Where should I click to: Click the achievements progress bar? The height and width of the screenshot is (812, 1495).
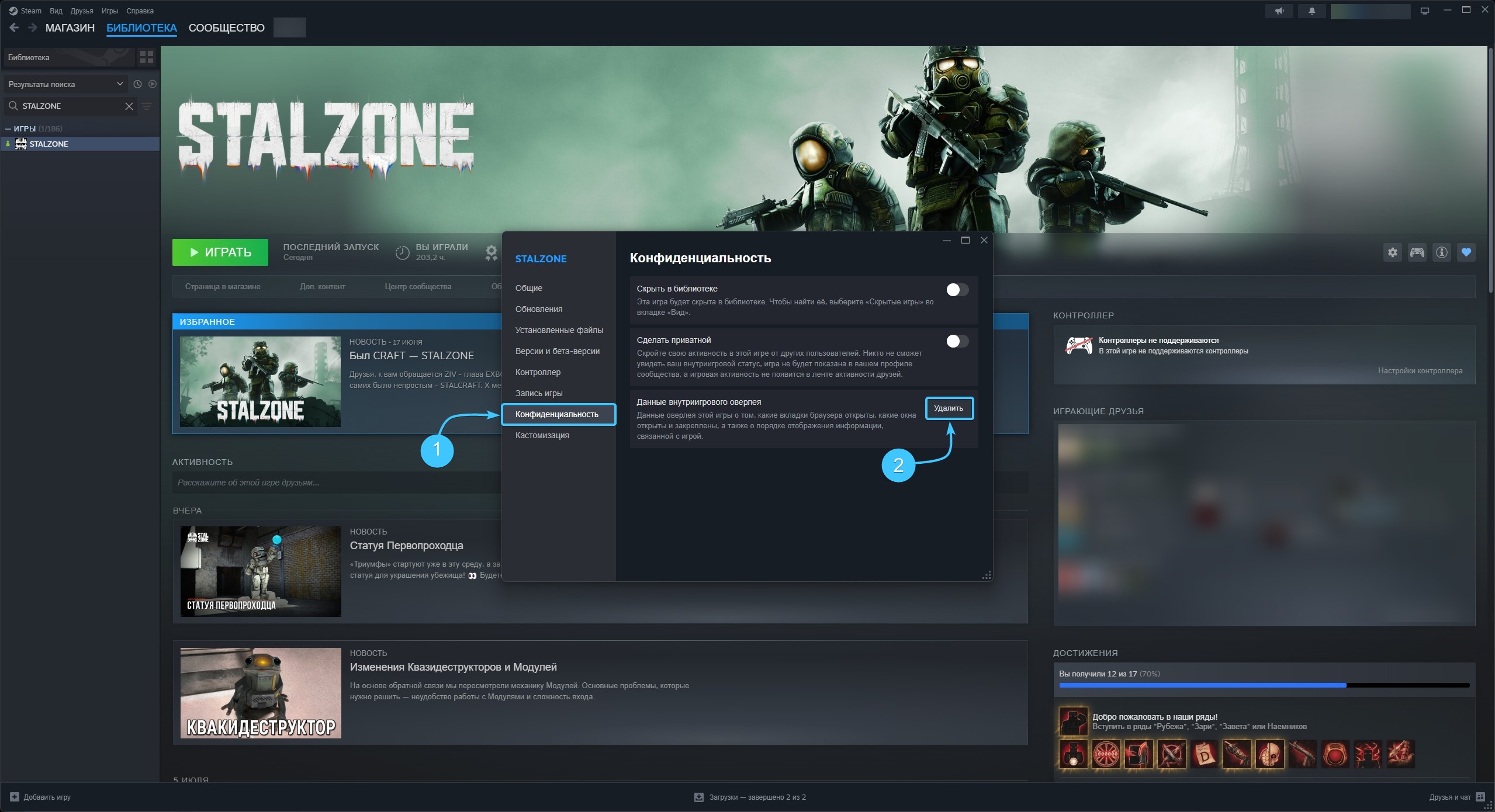click(1264, 685)
